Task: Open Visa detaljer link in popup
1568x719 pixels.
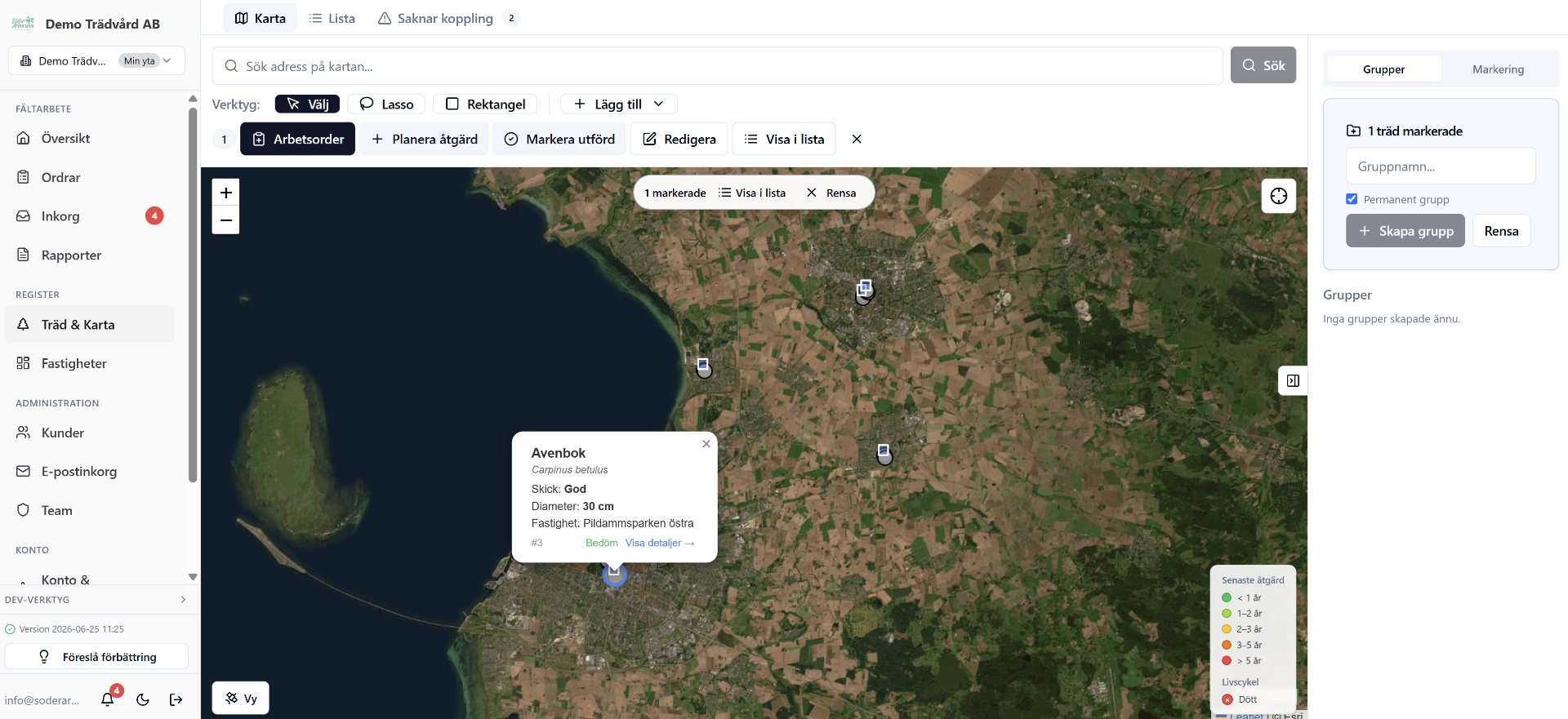Action: pos(660,543)
